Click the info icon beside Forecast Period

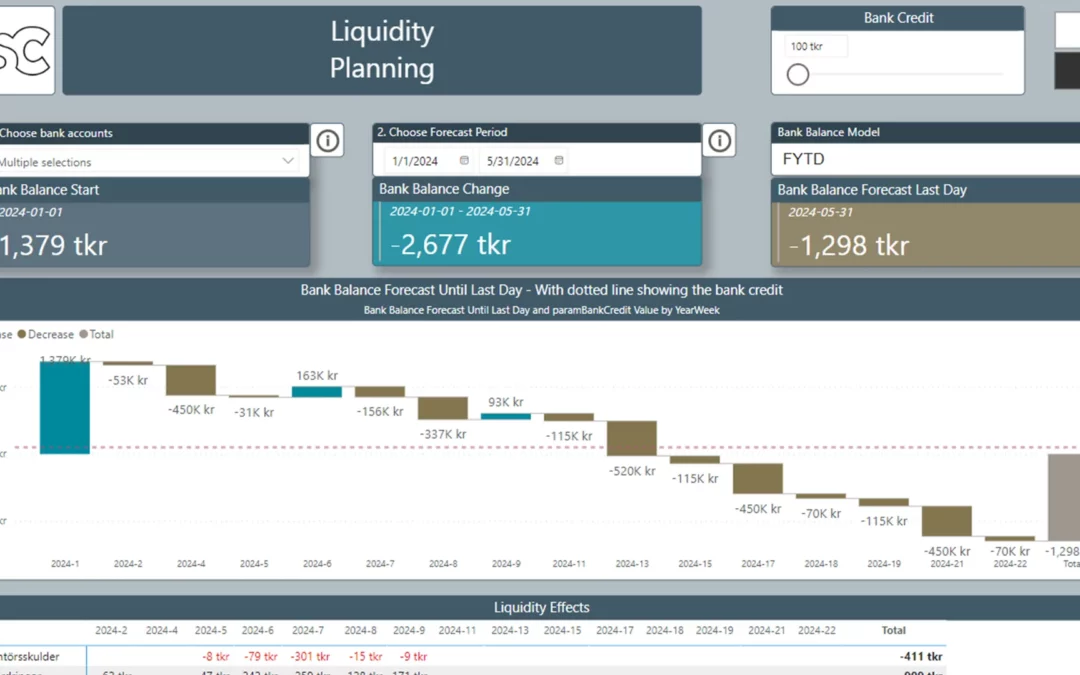[719, 142]
